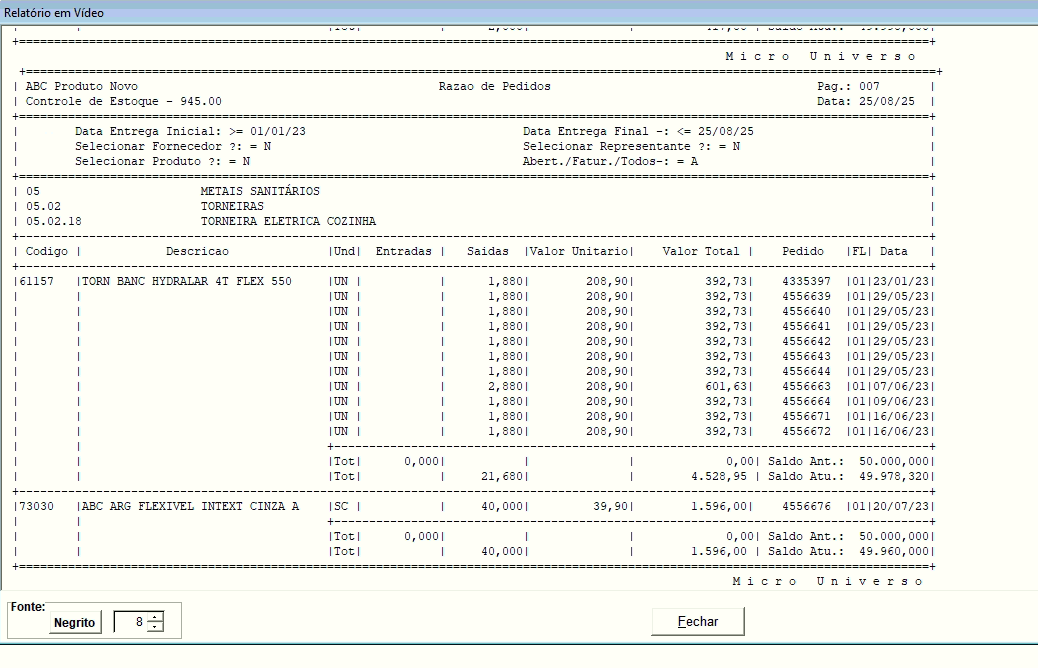
Task: Click Data Entrega Final filter line
Action: click(638, 131)
